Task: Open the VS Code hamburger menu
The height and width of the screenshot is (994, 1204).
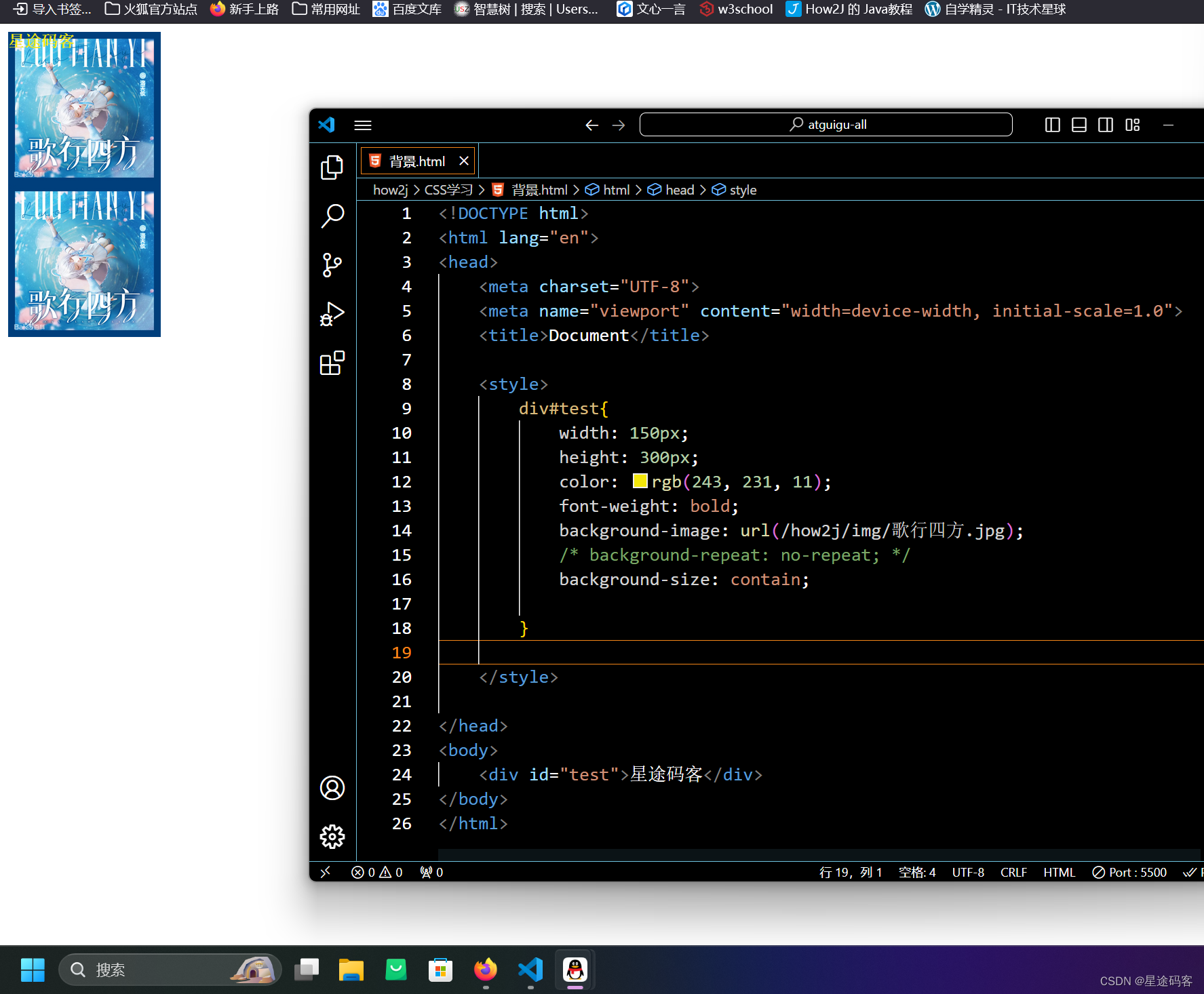Action: tap(363, 125)
